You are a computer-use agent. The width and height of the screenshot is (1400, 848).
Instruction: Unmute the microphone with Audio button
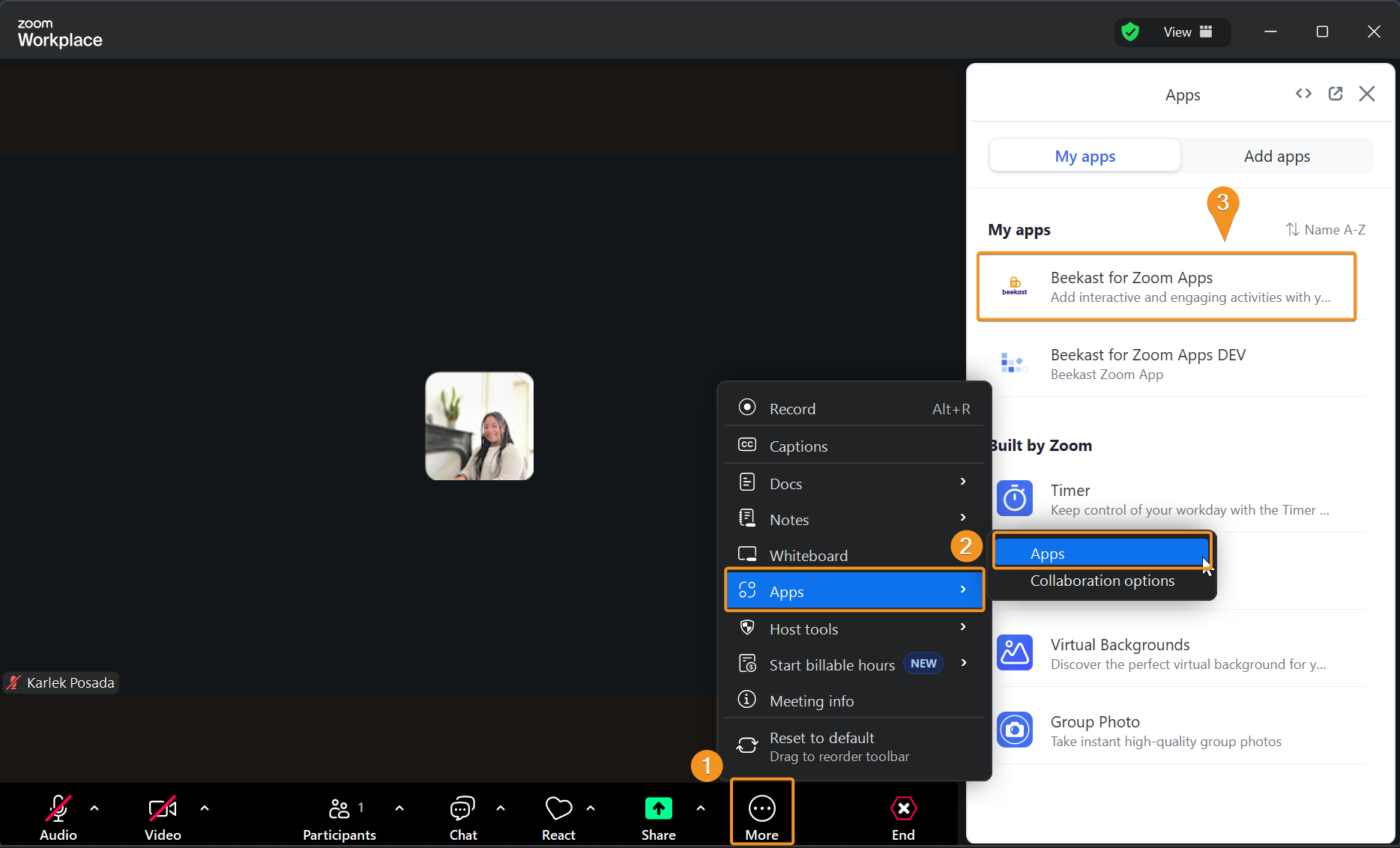pos(58,817)
